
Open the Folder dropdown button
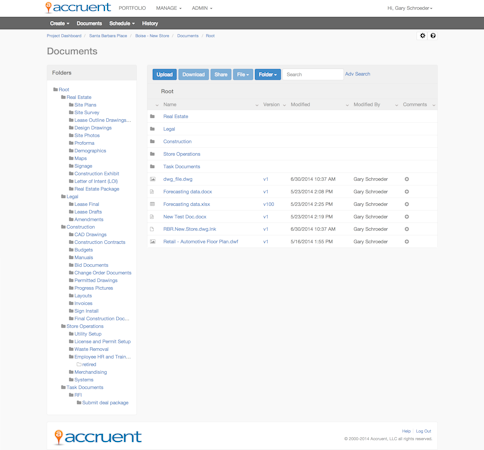click(x=268, y=74)
